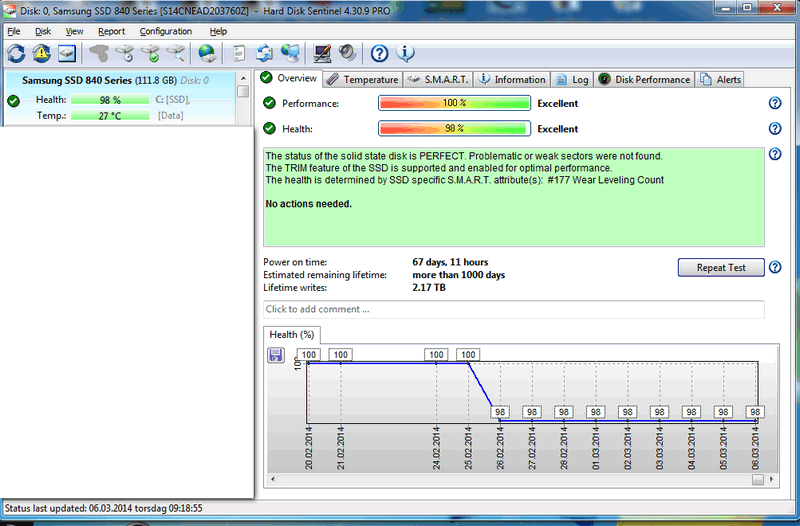800x526 pixels.
Task: Open the Report menu
Action: 111,31
